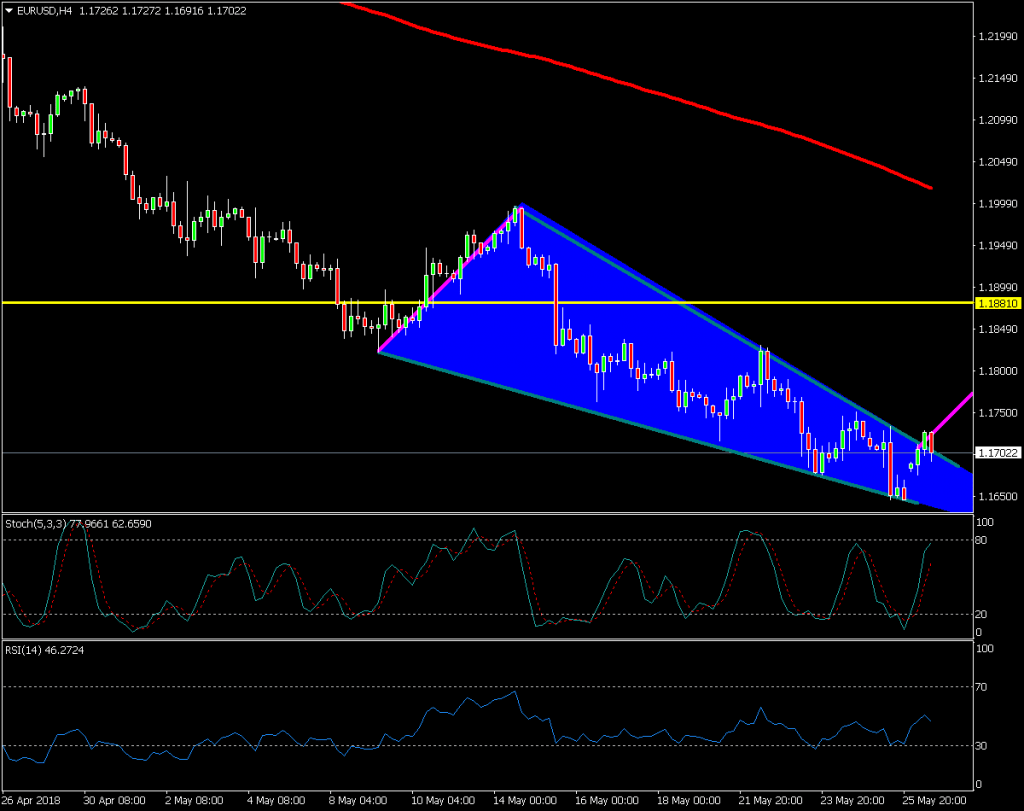
Task: Click the yellow 1.18810 price label
Action: [x=998, y=302]
